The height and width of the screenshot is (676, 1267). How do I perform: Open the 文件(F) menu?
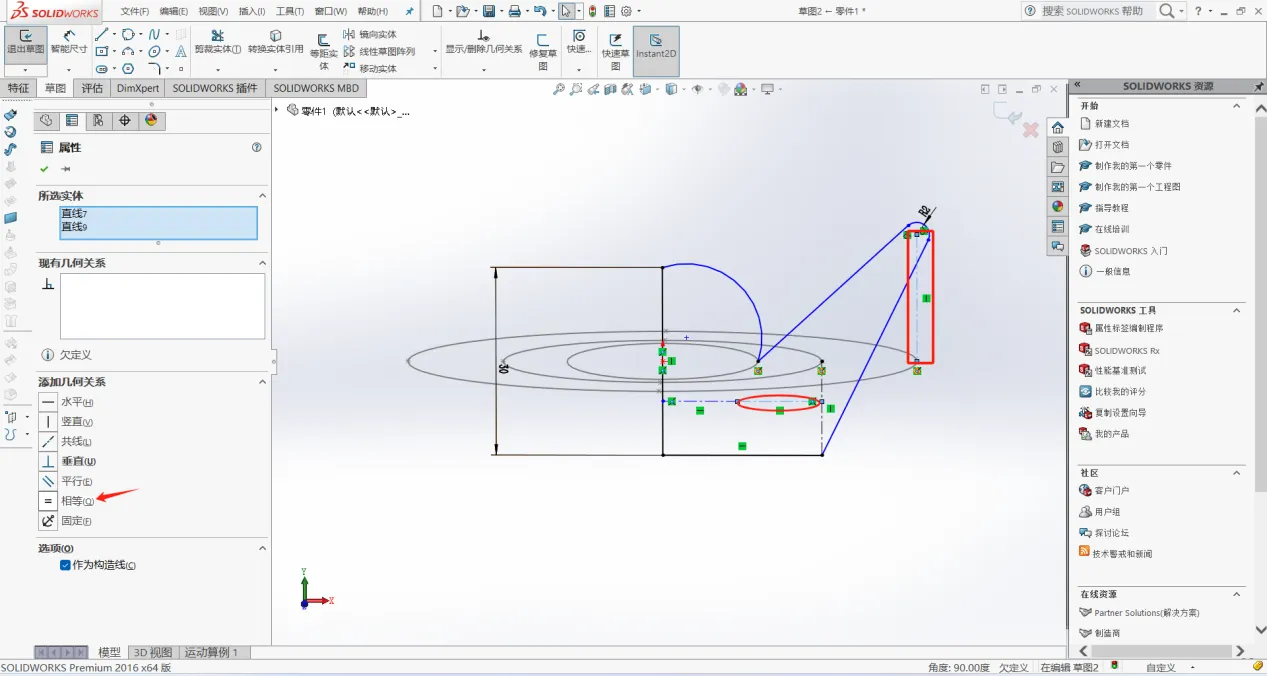click(x=135, y=11)
